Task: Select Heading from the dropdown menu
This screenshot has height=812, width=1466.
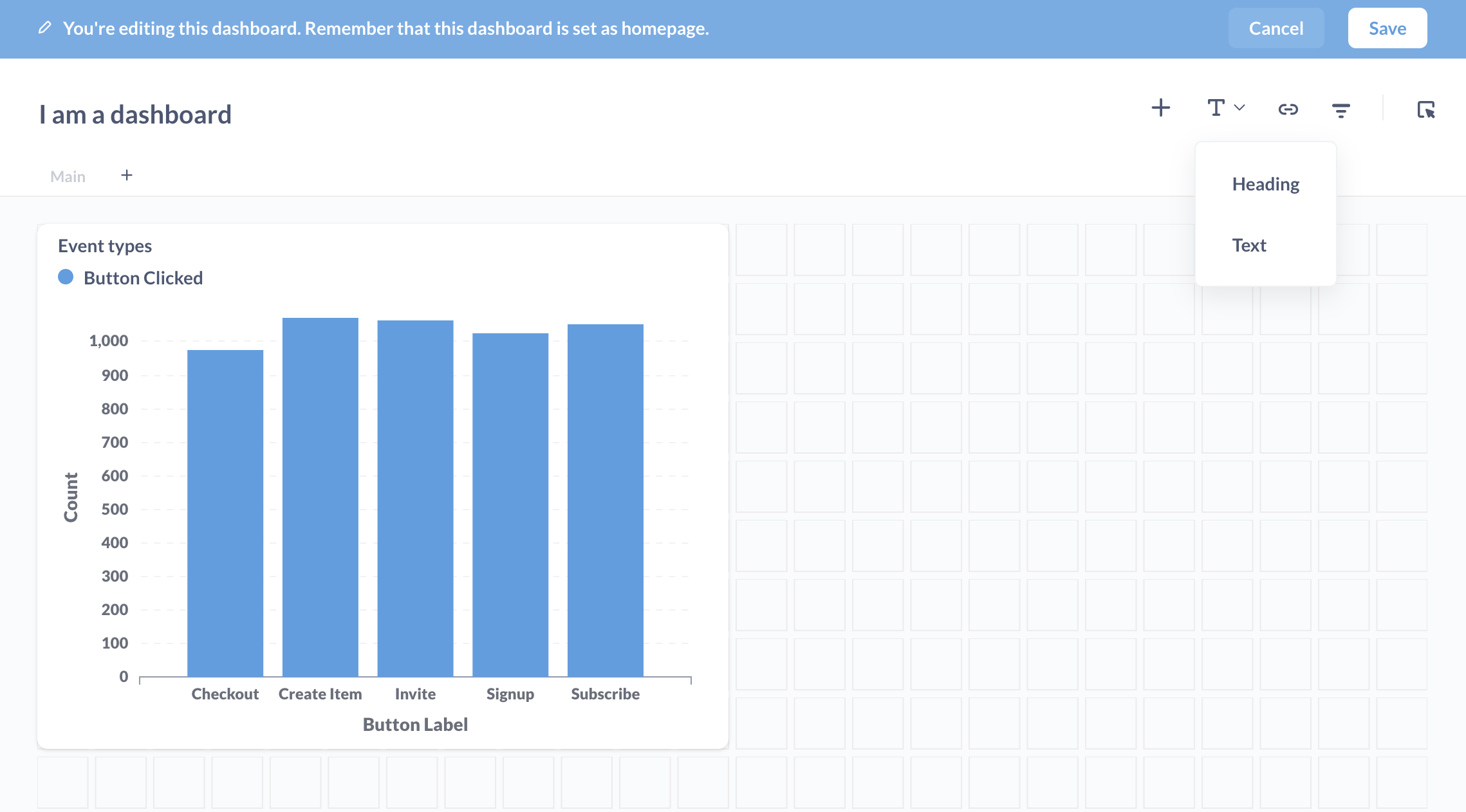Action: pyautogui.click(x=1265, y=184)
